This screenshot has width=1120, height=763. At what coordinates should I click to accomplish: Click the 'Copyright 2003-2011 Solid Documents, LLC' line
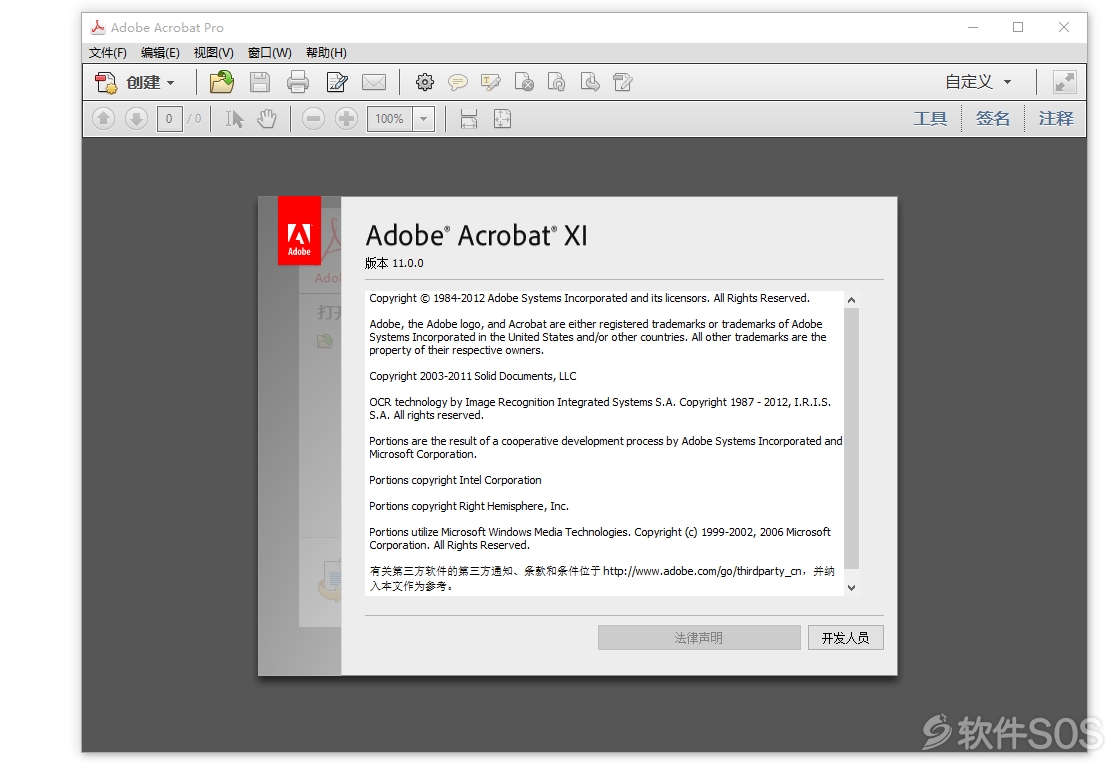[x=473, y=376]
